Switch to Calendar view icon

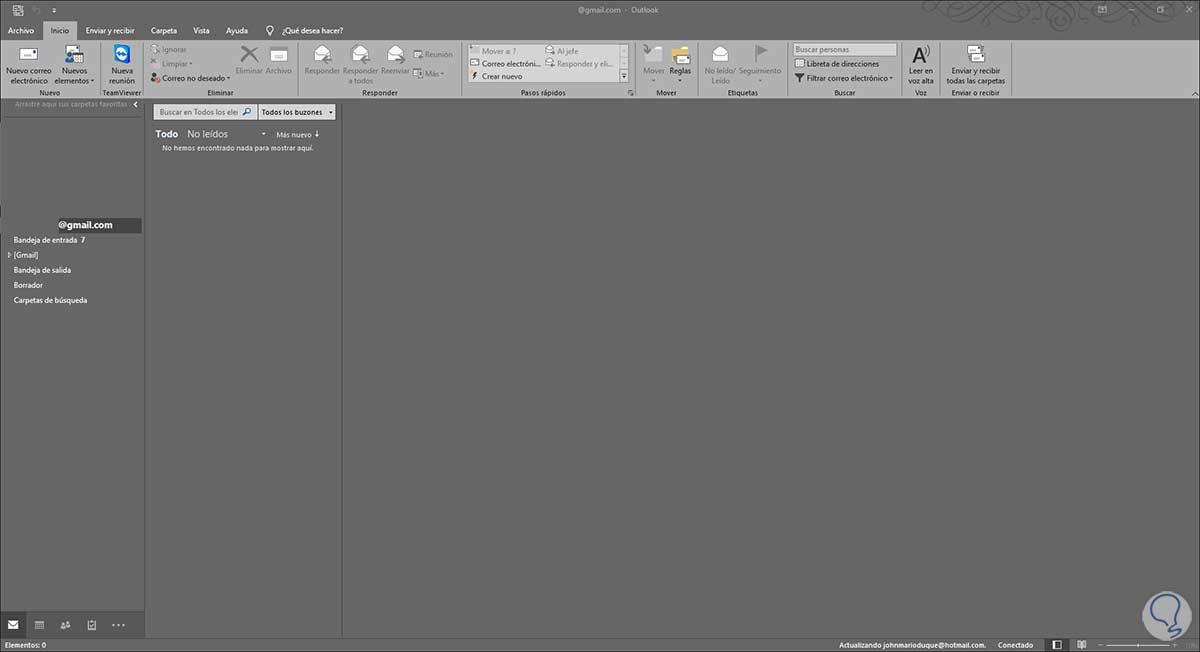click(39, 624)
